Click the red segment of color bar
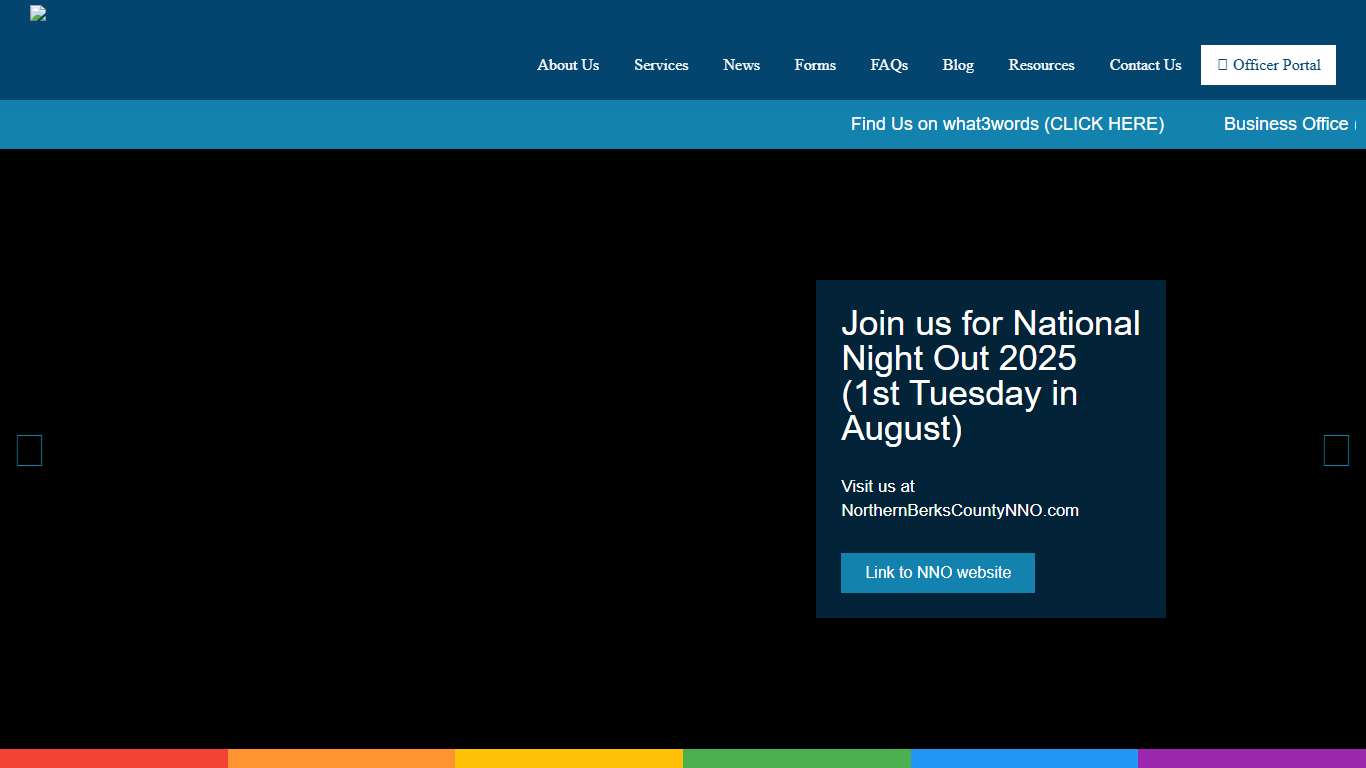 (114, 758)
